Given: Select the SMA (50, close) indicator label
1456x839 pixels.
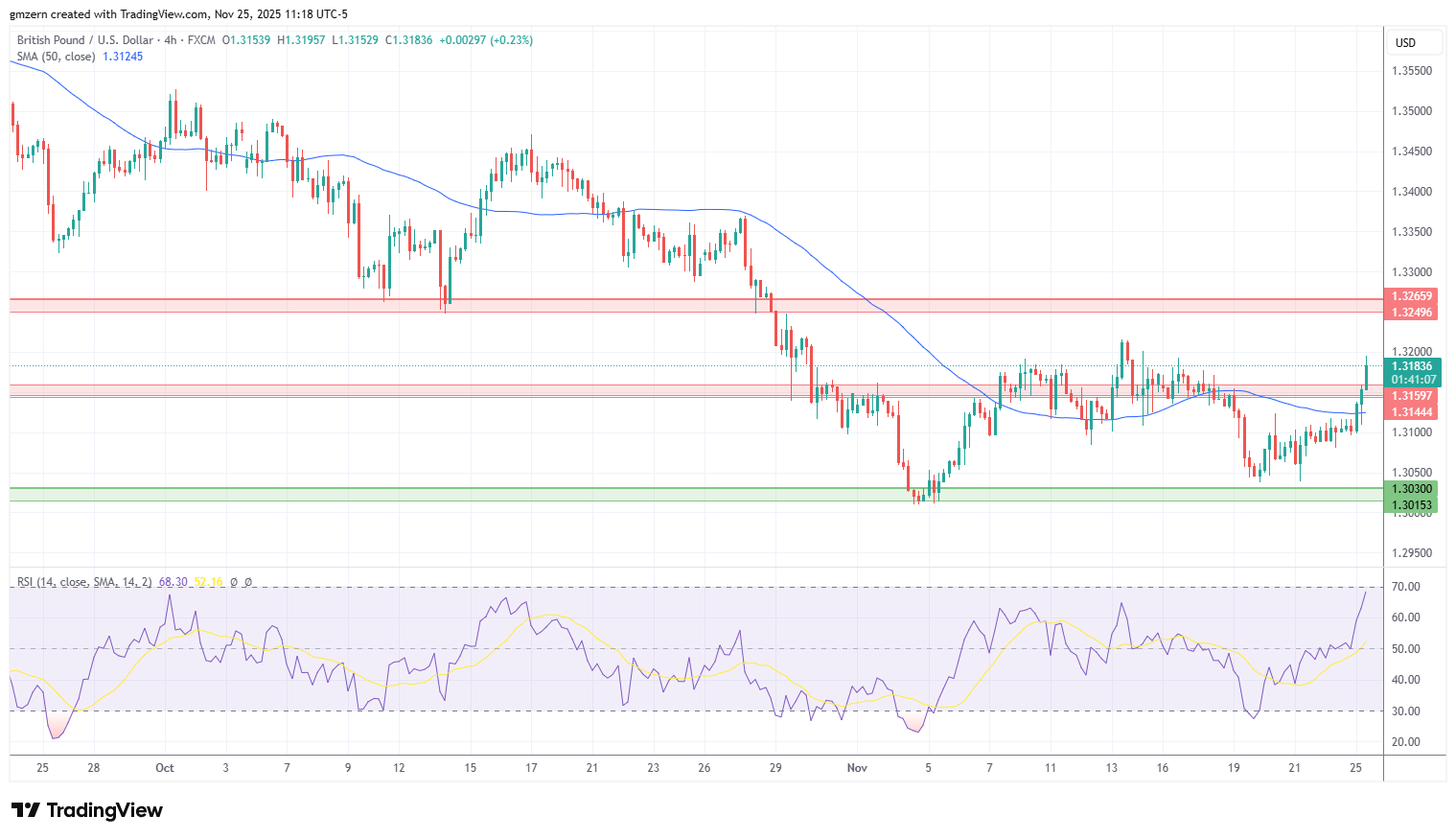Looking at the screenshot, I should (56, 57).
